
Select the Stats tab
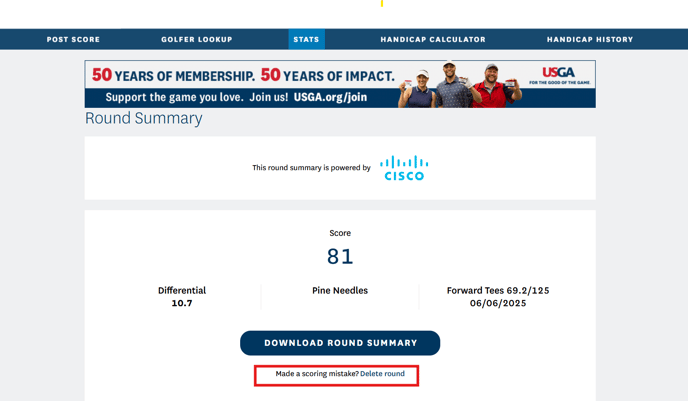(x=306, y=40)
